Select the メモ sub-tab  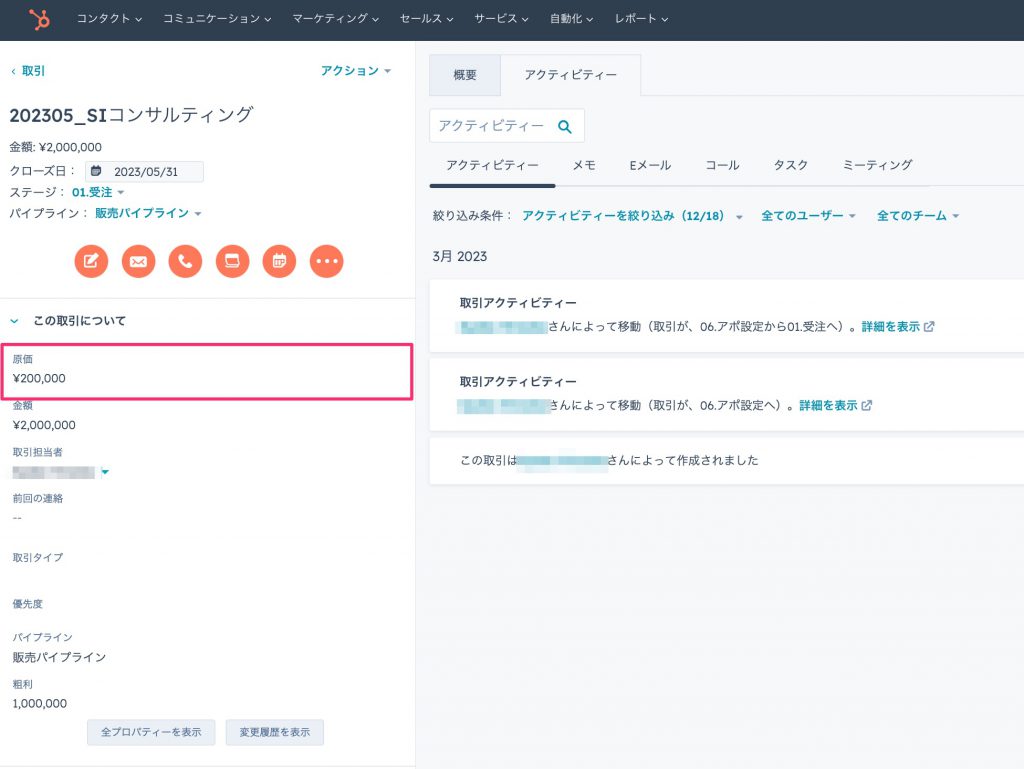pyautogui.click(x=584, y=165)
